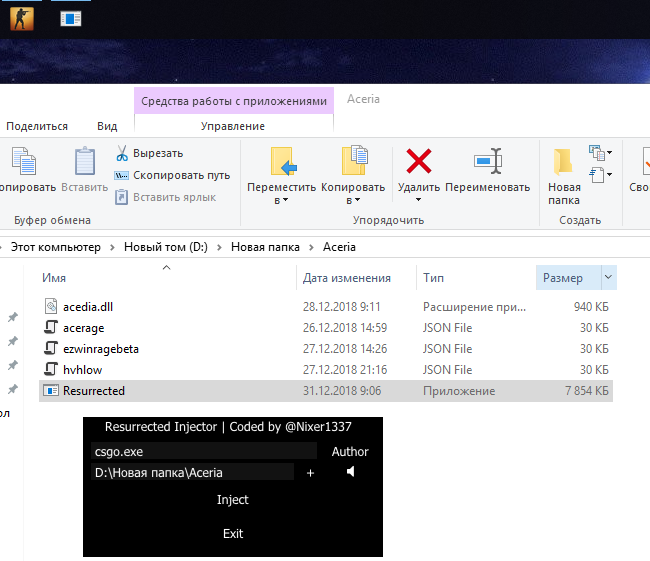
Task: Open the Counter-Strike desktop icon
Action: [22, 19]
